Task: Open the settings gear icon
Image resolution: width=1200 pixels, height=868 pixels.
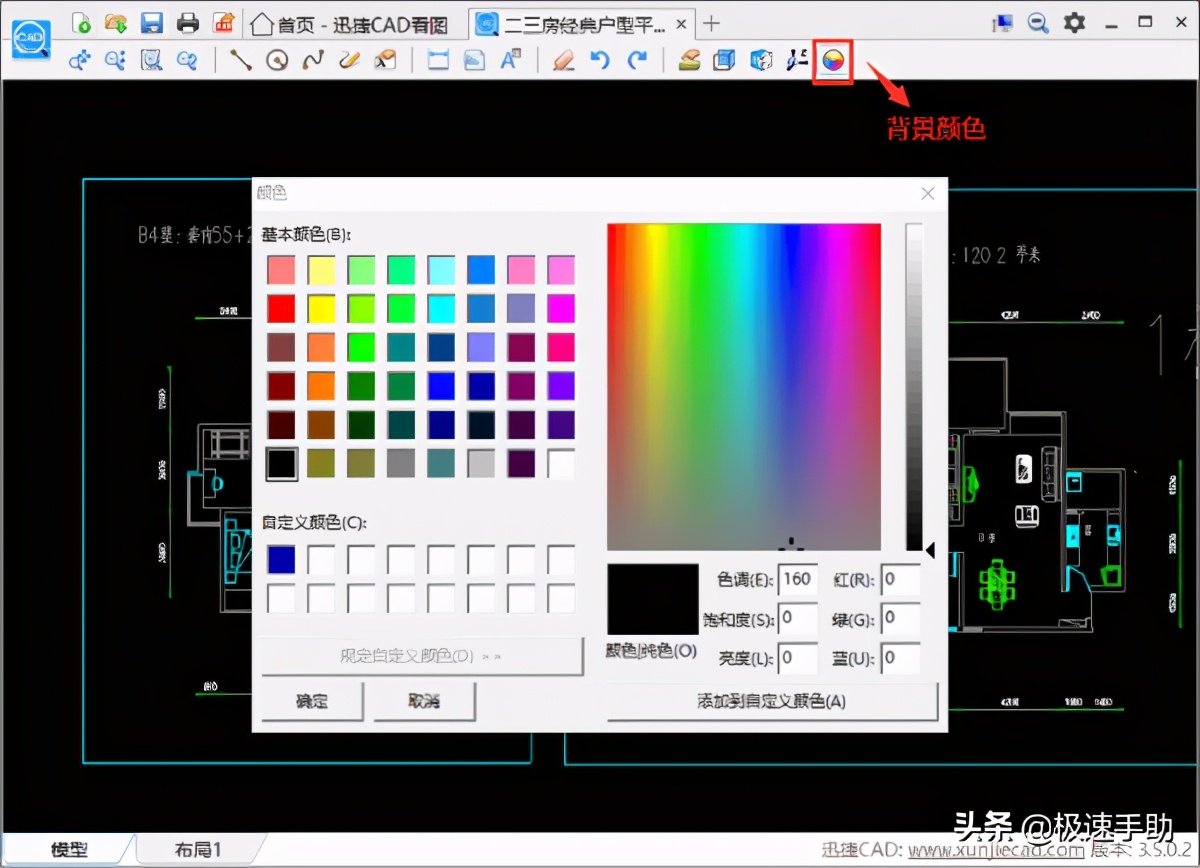Action: pyautogui.click(x=1074, y=22)
